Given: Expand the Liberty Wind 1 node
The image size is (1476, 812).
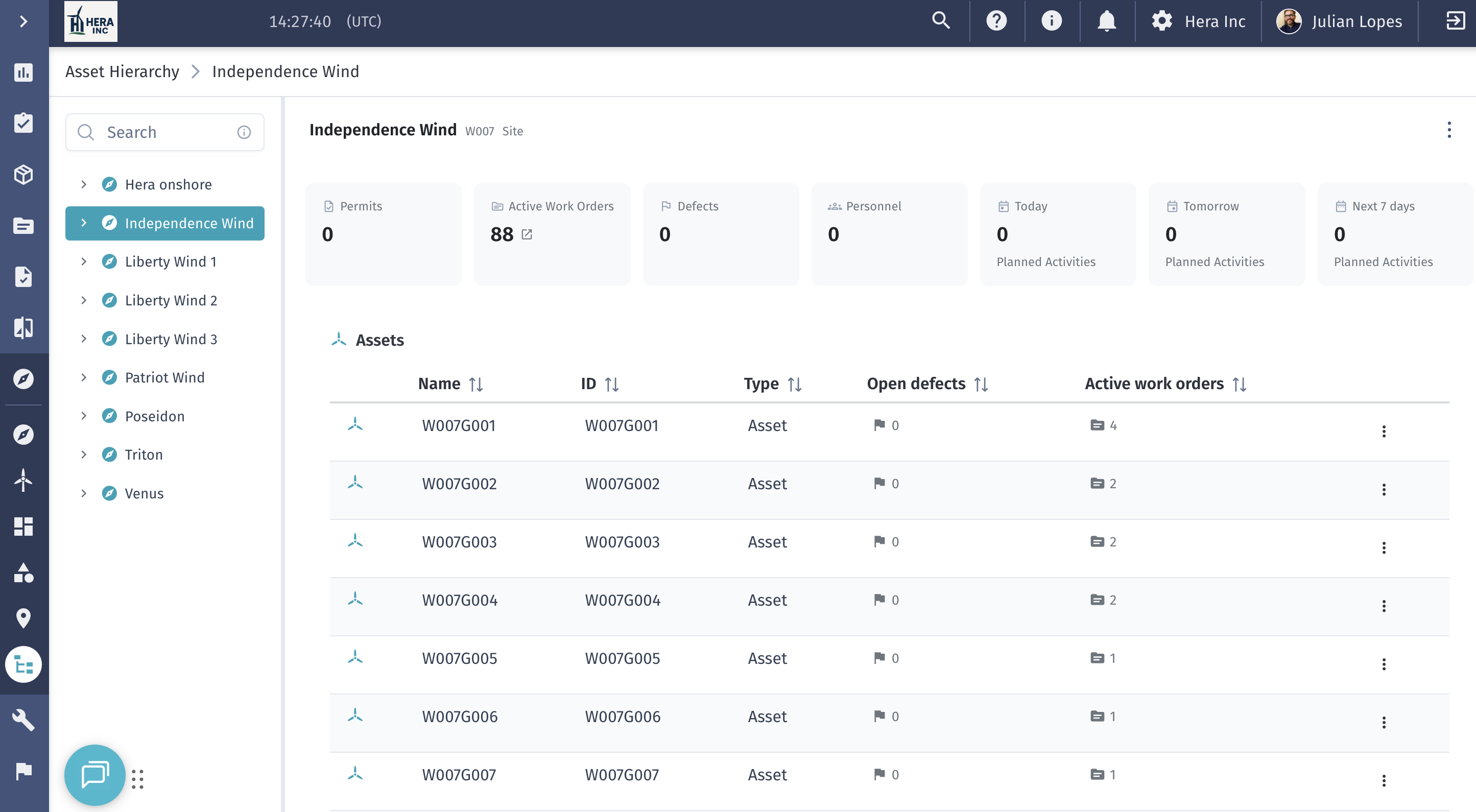Looking at the screenshot, I should 84,261.
